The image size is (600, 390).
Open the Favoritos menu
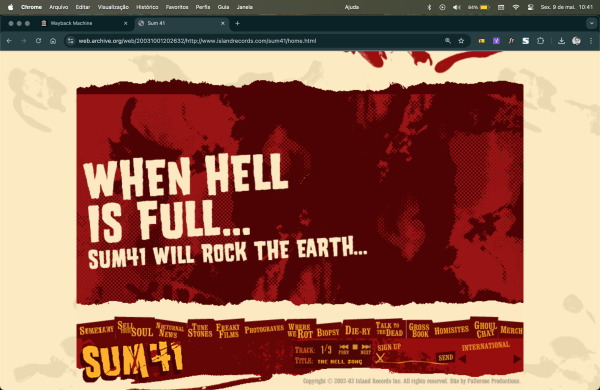pos(177,7)
